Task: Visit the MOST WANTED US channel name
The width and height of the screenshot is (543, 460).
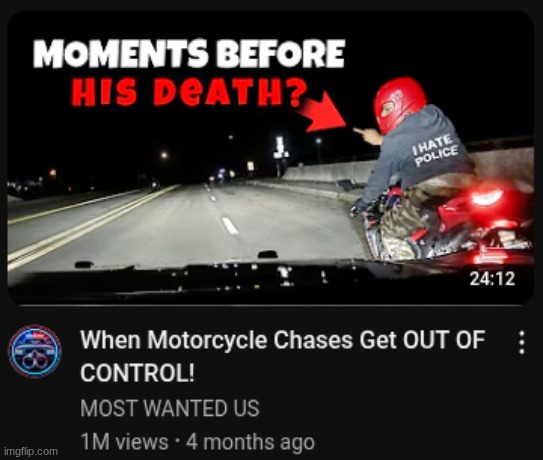Action: tap(170, 408)
